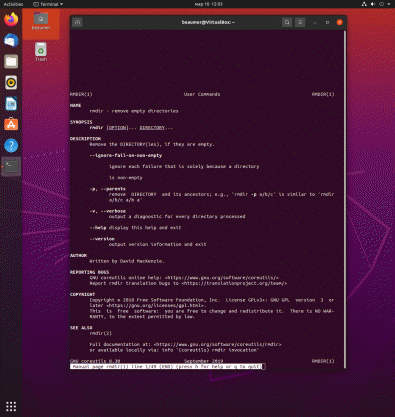The image size is (395, 417).
Task: Close the terminal window
Action: (340, 22)
